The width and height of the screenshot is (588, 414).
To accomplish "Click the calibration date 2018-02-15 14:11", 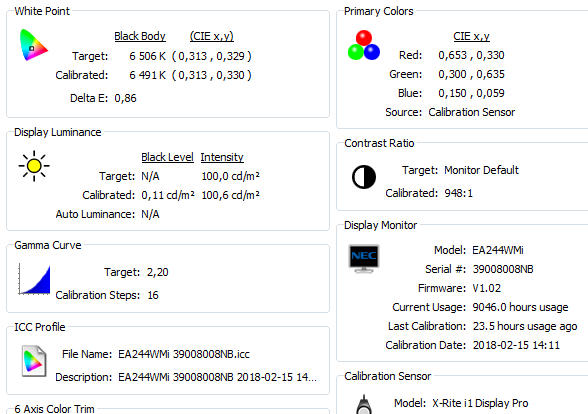I will (x=516, y=345).
